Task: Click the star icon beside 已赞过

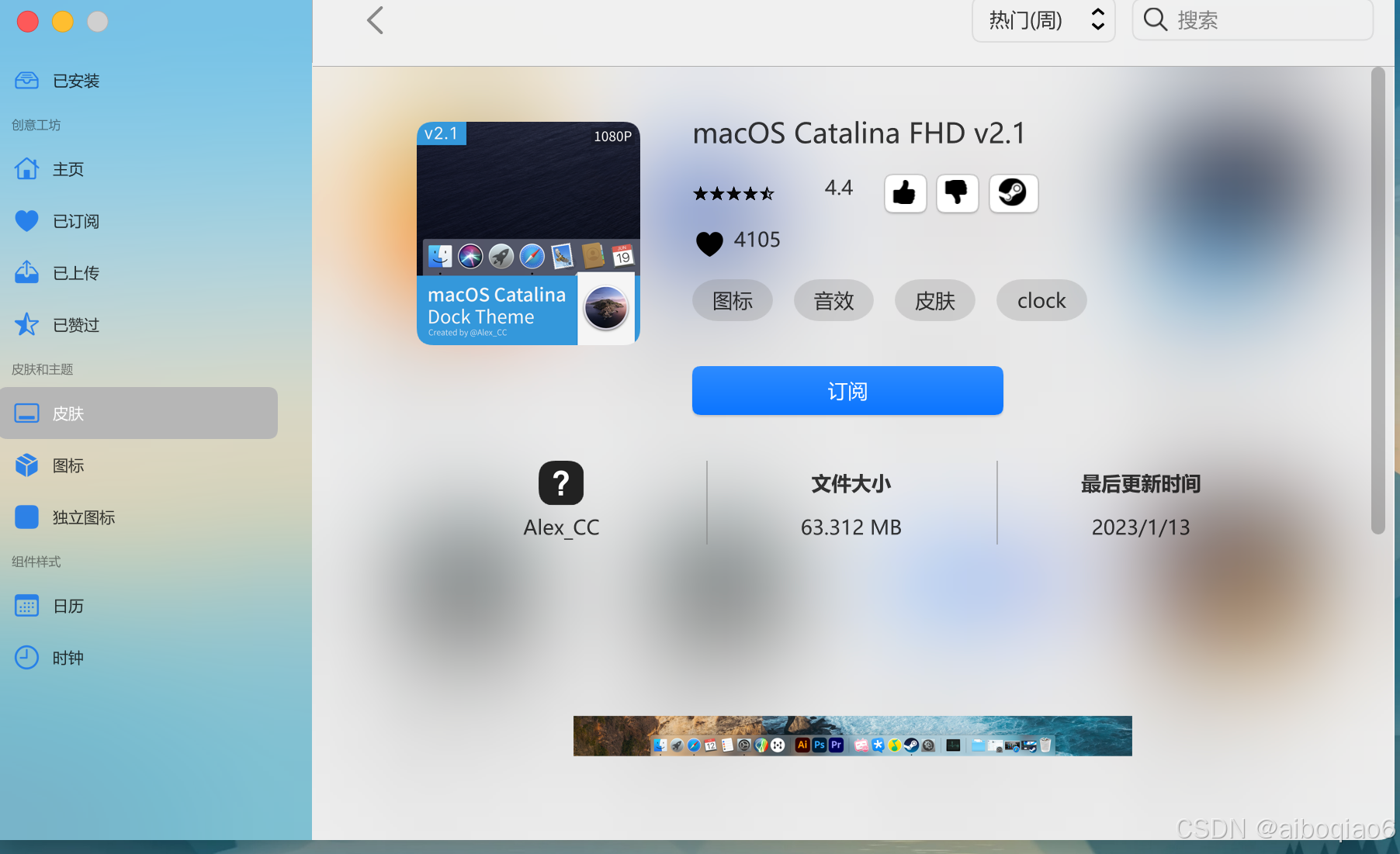Action: pos(26,324)
